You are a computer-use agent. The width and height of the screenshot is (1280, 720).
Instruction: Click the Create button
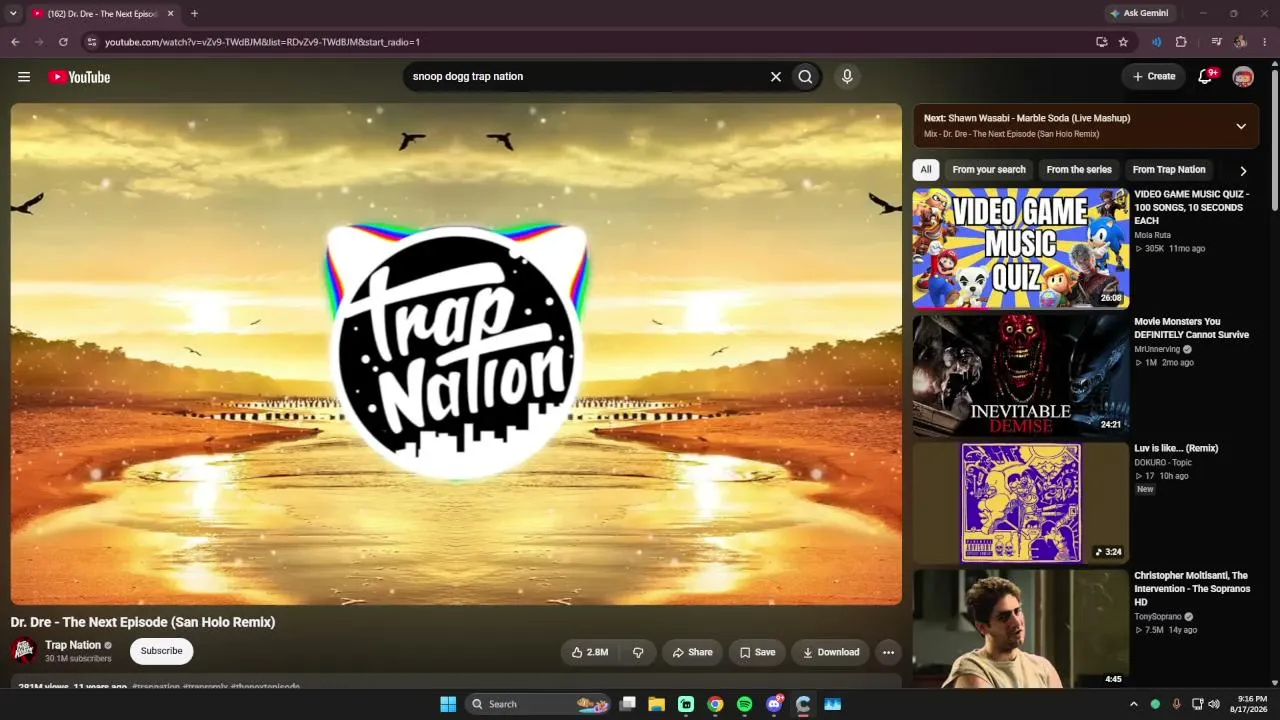pos(1153,76)
